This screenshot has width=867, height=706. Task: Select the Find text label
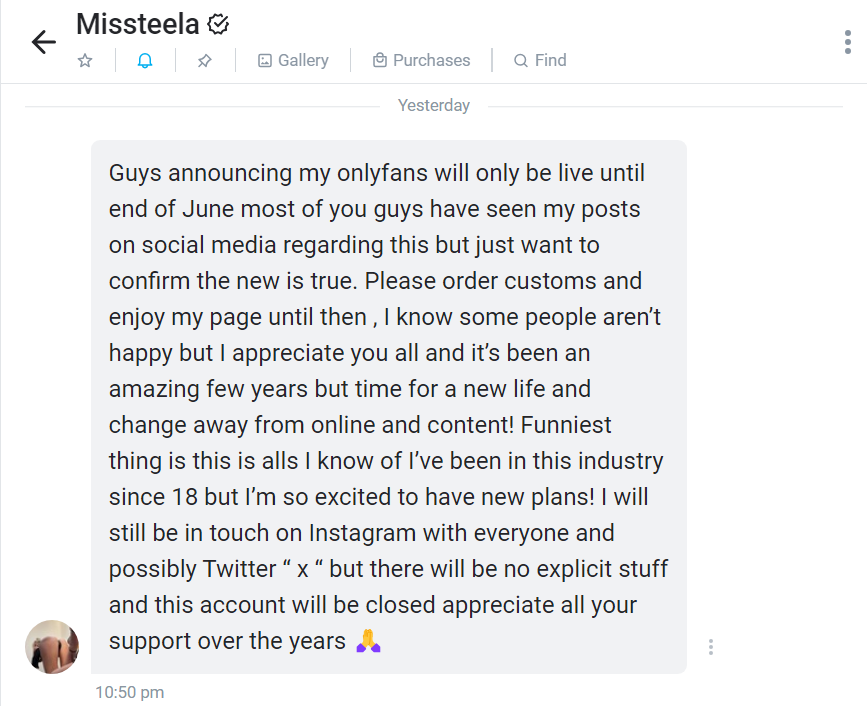(550, 61)
